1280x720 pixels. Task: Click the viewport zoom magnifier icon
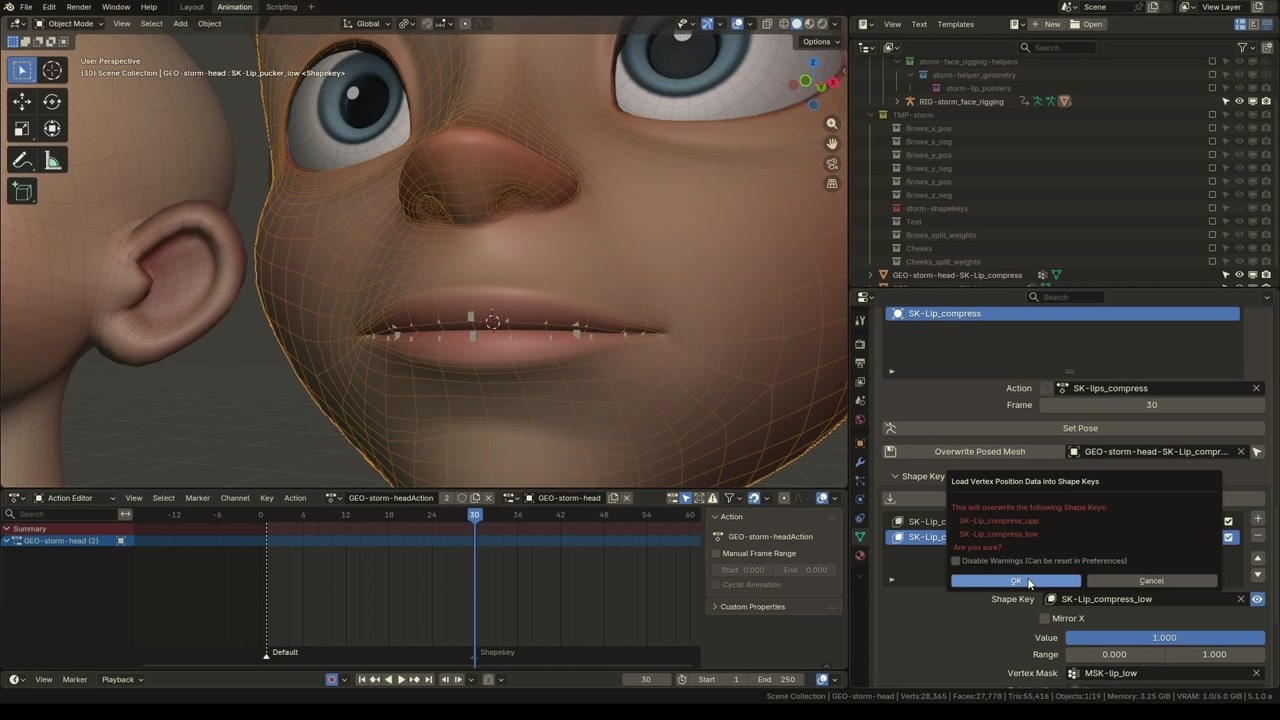tap(832, 124)
